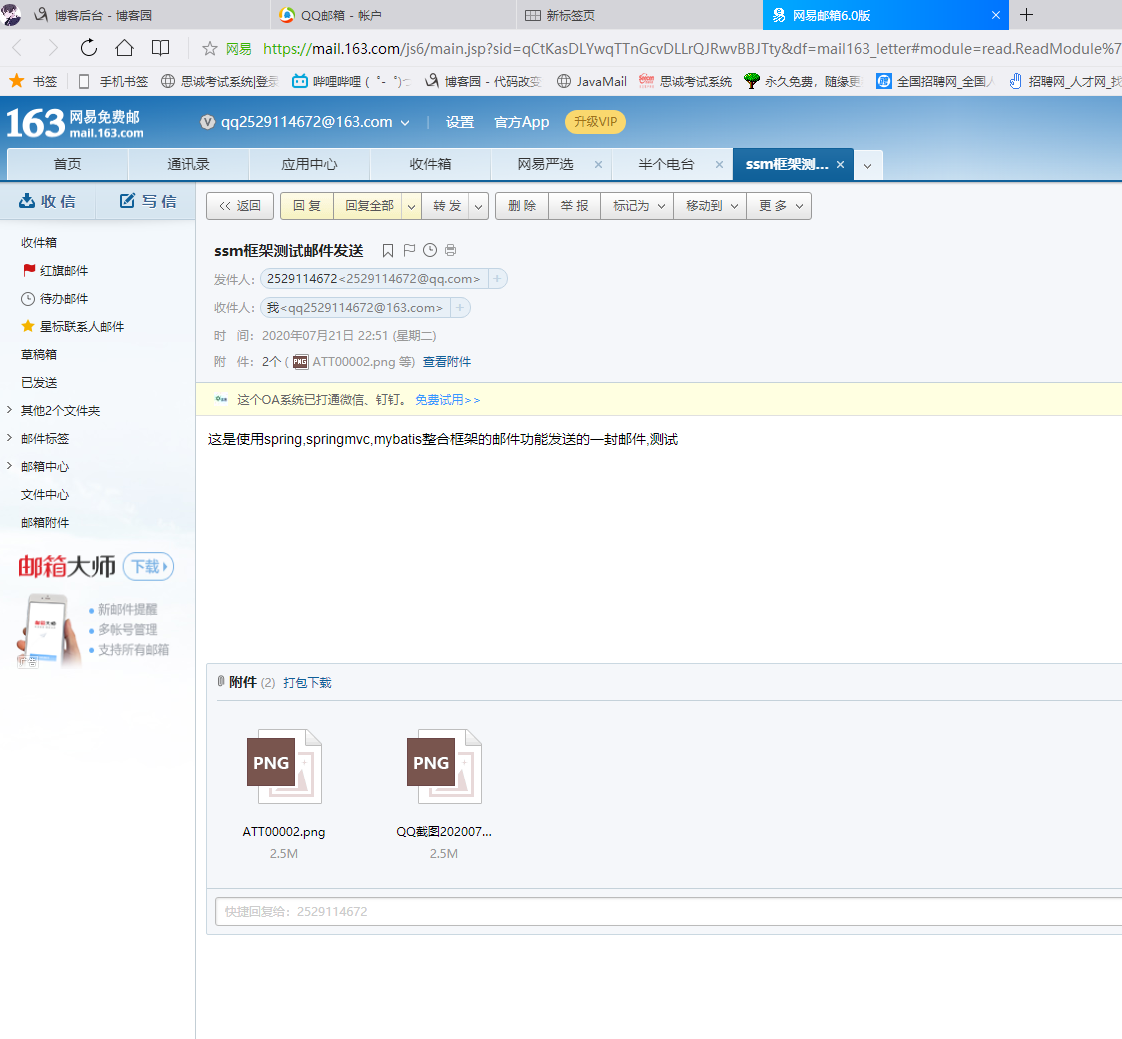Reload the page with the refresh icon
This screenshot has width=1122, height=1039.
pos(89,48)
